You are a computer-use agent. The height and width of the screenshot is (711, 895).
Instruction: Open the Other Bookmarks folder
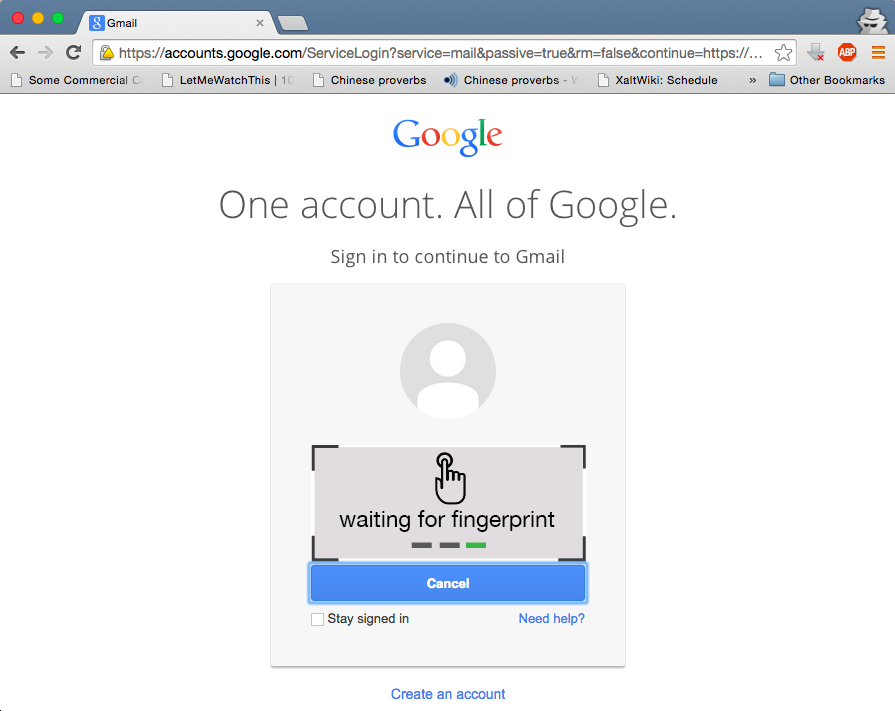pos(827,80)
